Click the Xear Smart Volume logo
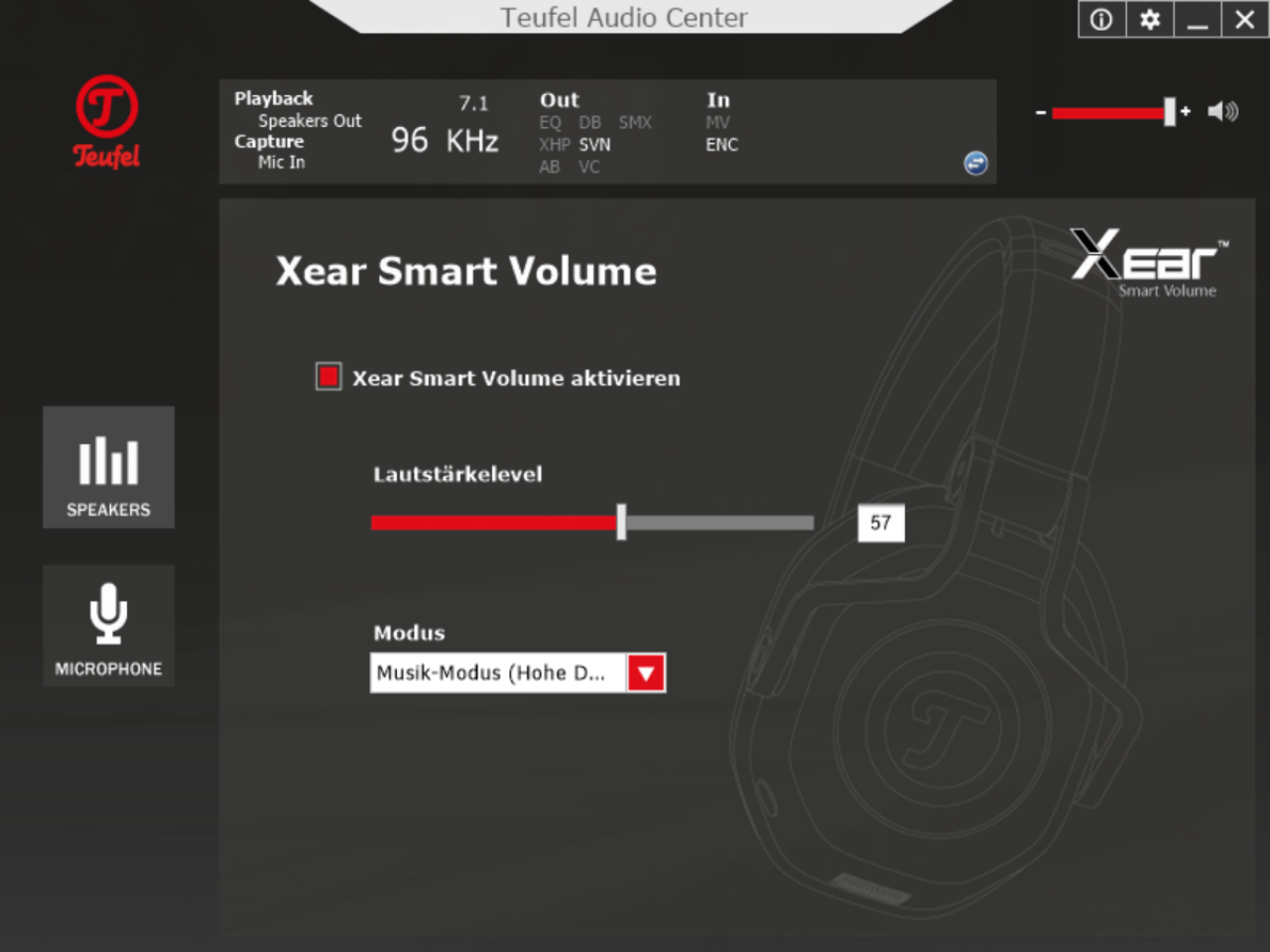The height and width of the screenshot is (952, 1270). 1149,263
